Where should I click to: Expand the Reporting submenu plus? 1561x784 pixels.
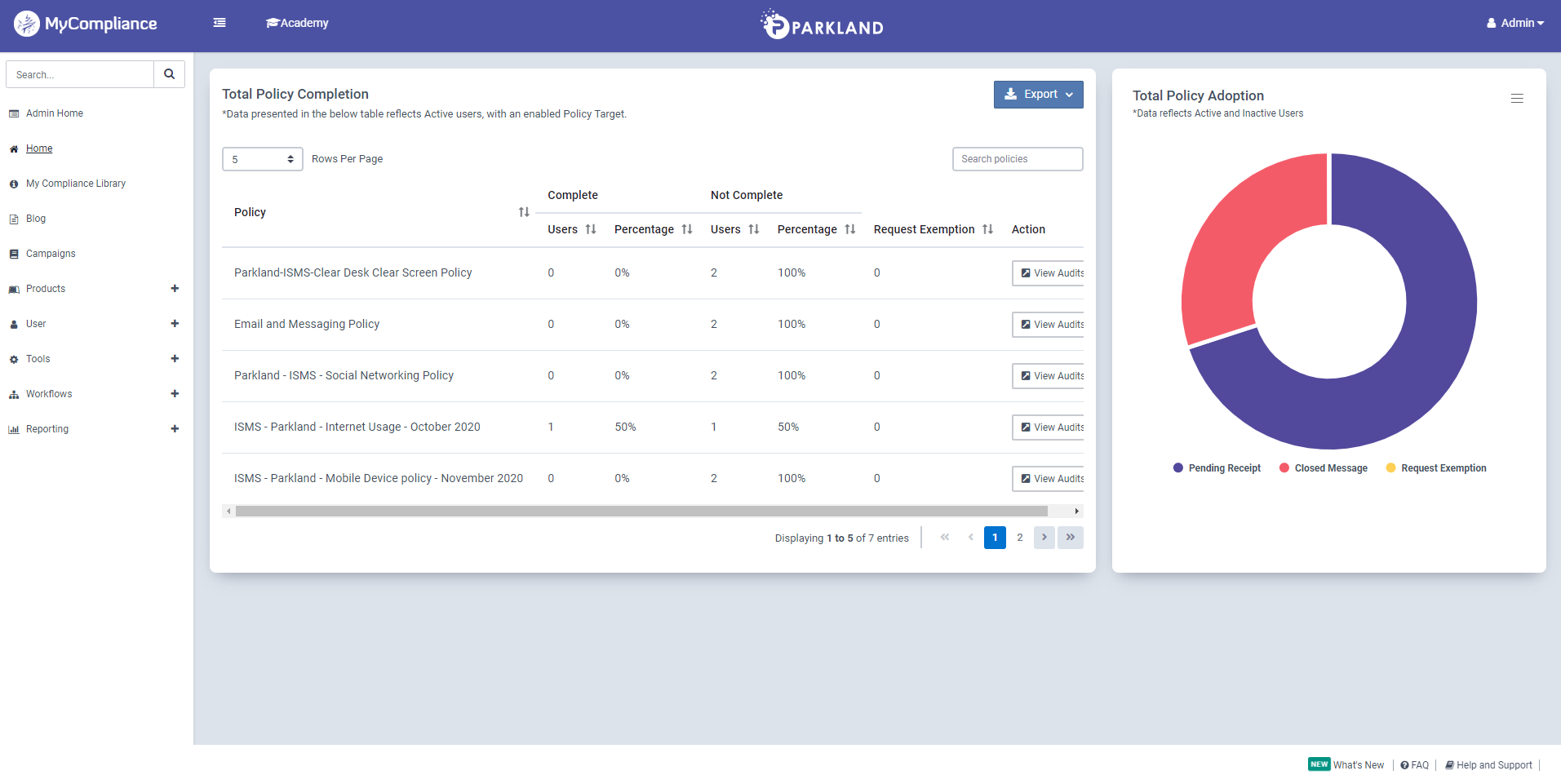pyautogui.click(x=175, y=429)
